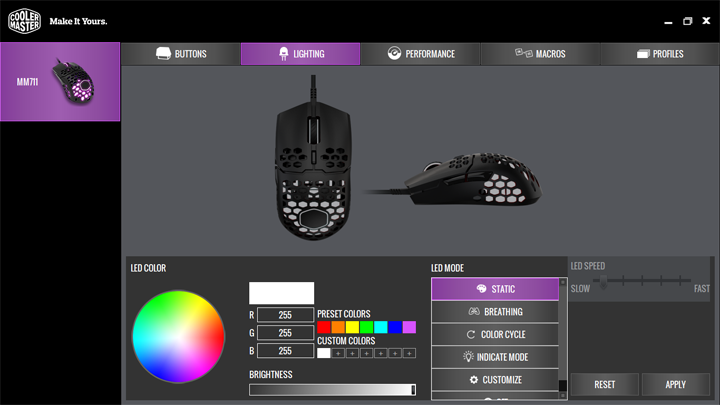This screenshot has width=720, height=405.
Task: Add first empty custom color slot
Action: pyautogui.click(x=338, y=353)
